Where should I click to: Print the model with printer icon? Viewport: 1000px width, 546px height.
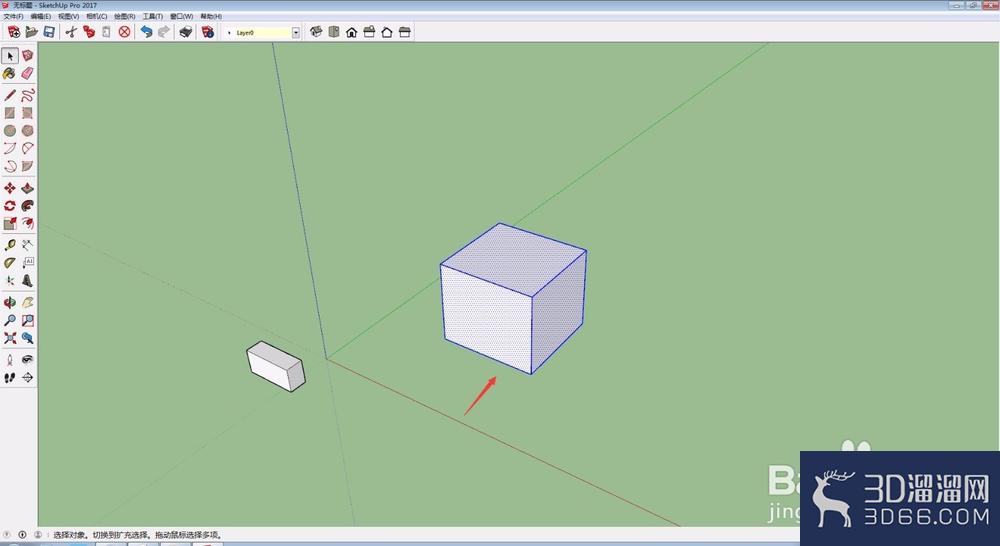point(186,32)
